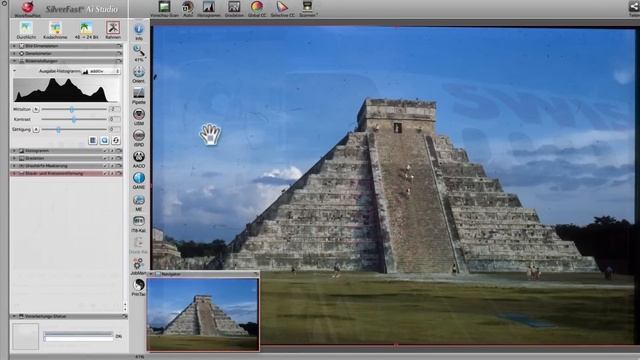Open the iSRD dust removal tool

point(139,136)
